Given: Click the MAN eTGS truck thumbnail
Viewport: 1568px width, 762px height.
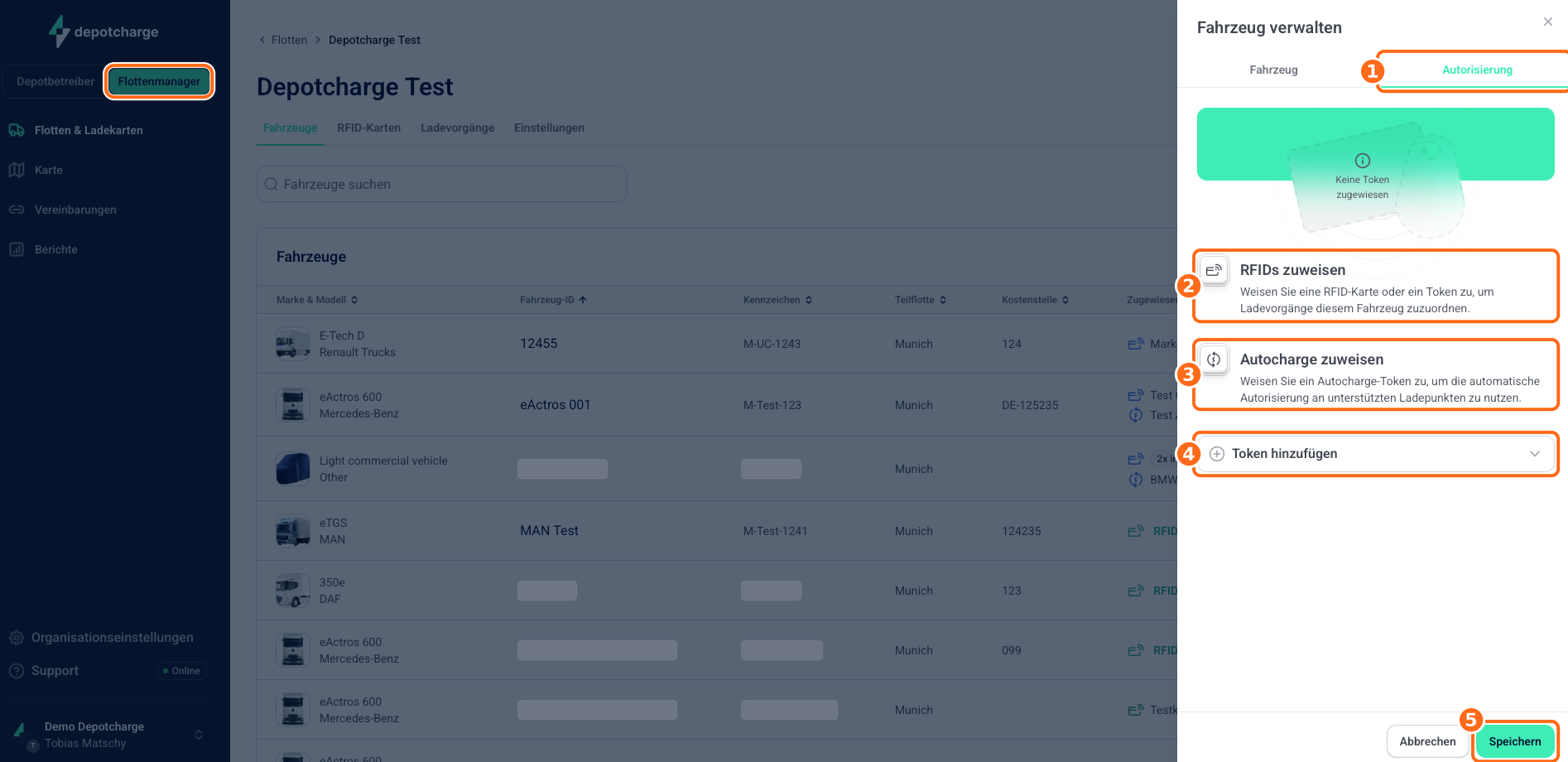Looking at the screenshot, I should pos(293,531).
